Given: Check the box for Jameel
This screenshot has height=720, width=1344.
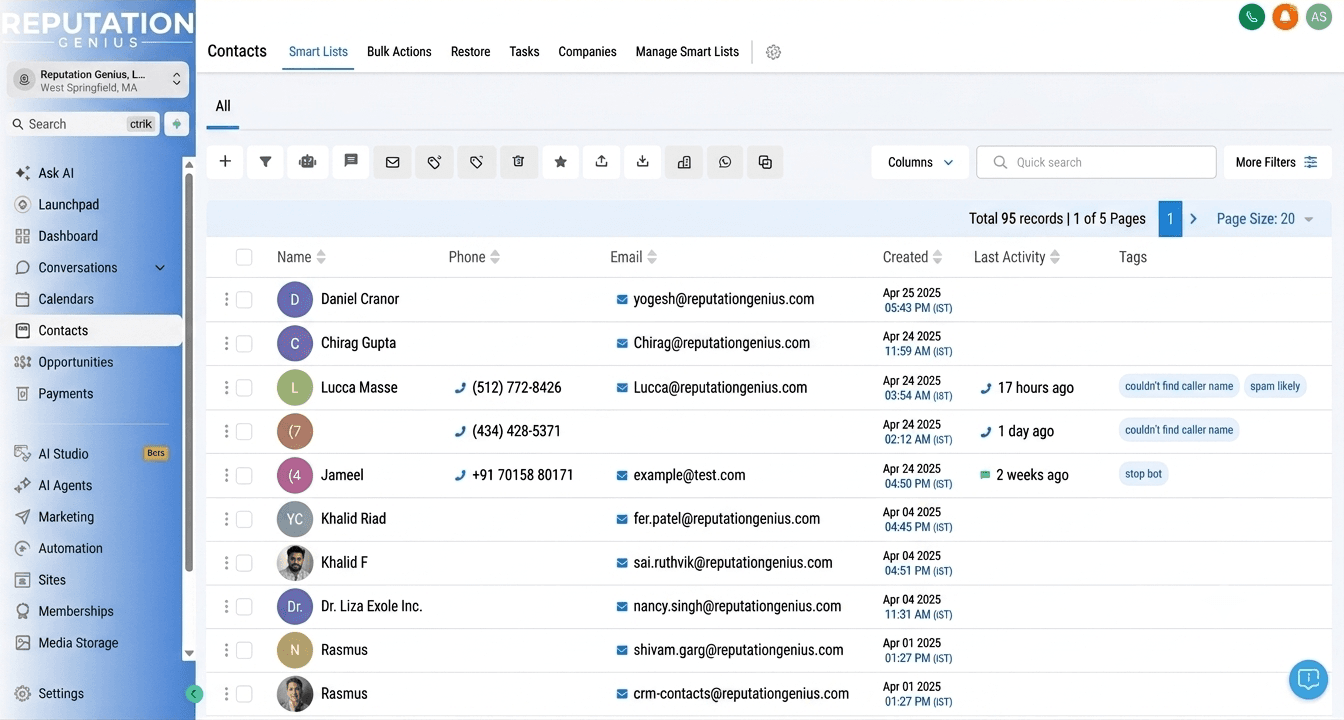Looking at the screenshot, I should coord(244,475).
